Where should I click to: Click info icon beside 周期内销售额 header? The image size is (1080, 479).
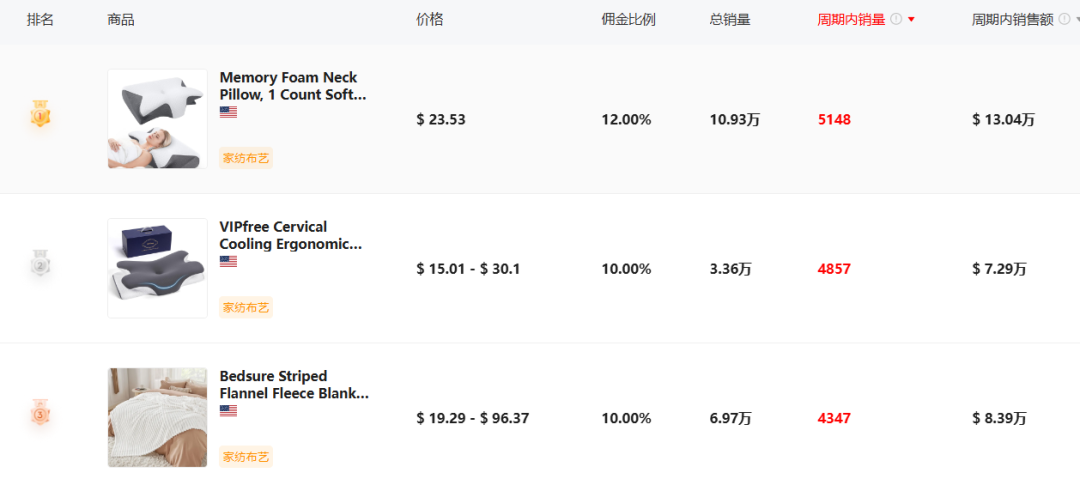click(x=1064, y=19)
